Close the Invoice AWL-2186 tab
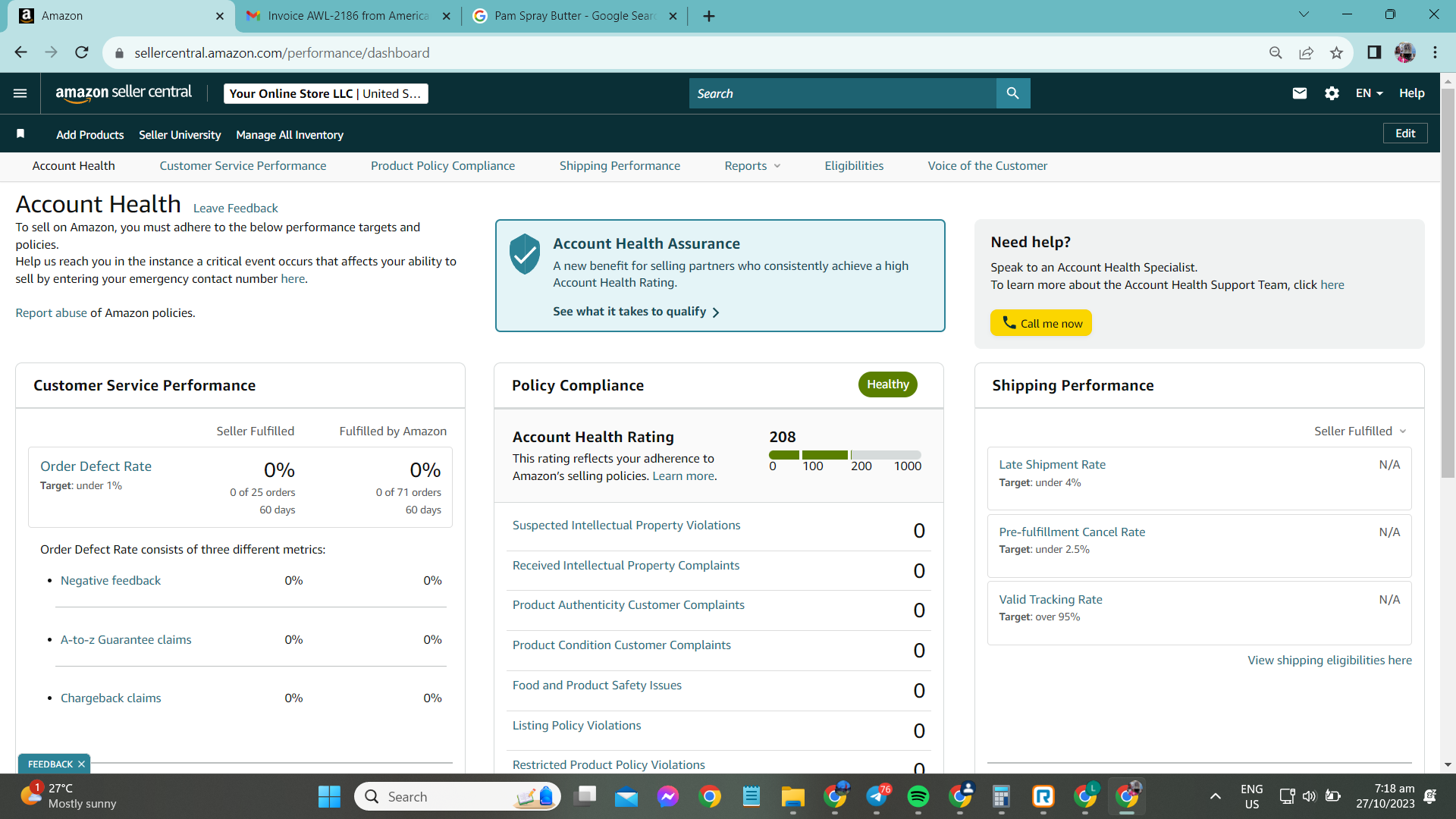 coord(446,16)
